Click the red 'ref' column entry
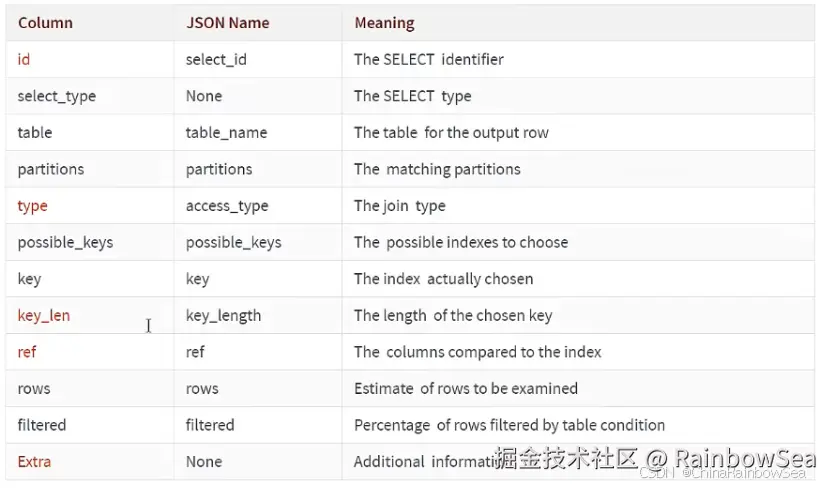 point(27,352)
